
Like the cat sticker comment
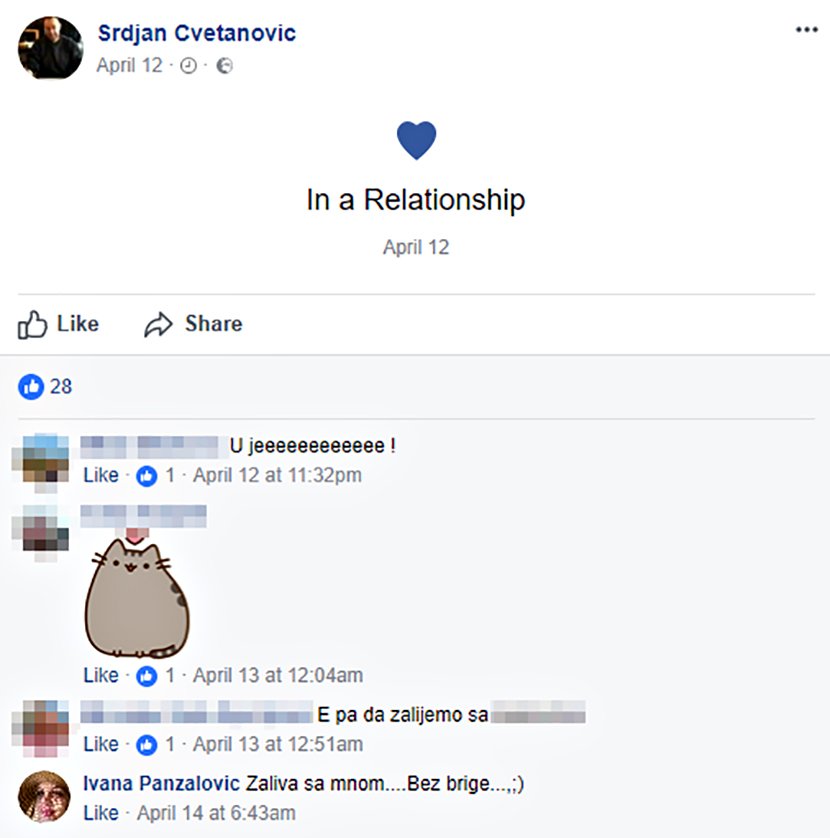coord(101,675)
